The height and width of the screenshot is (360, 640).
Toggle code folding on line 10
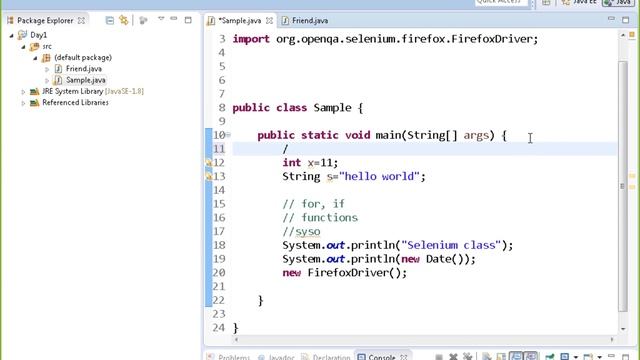tap(228, 135)
